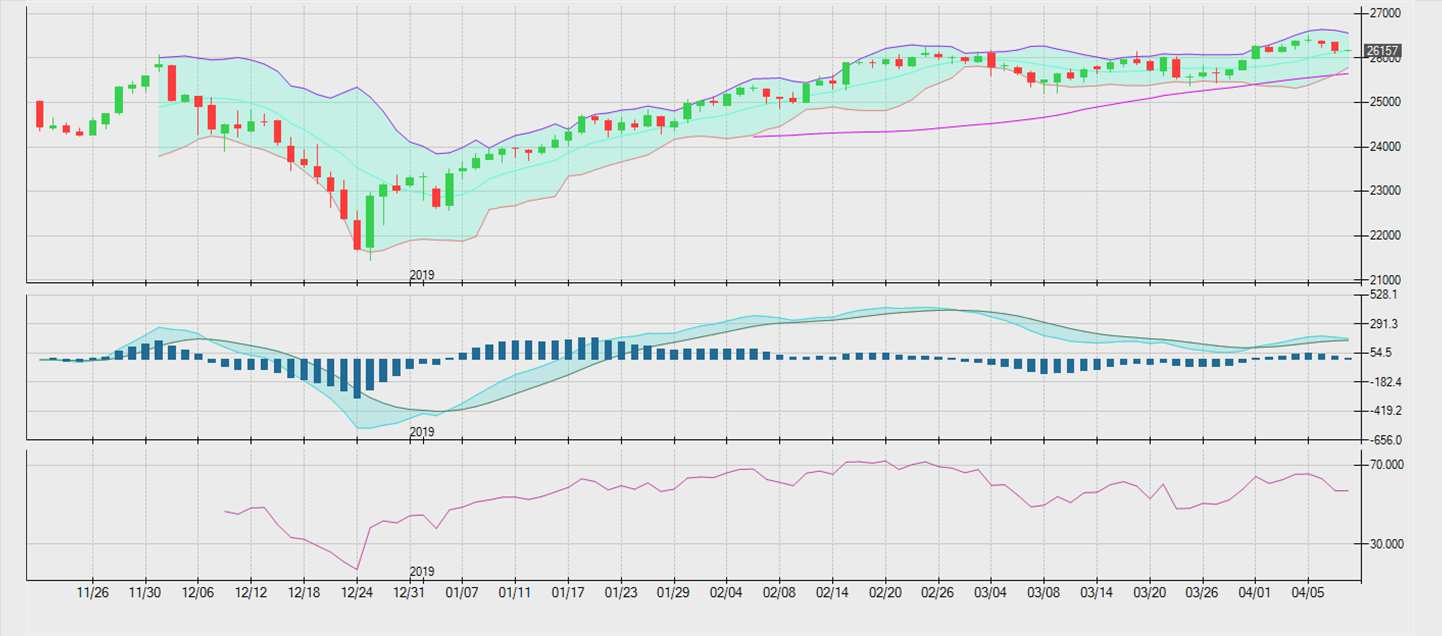This screenshot has height=636, width=1442.
Task: Select the 54.5 MACD axis value
Action: (x=1379, y=353)
